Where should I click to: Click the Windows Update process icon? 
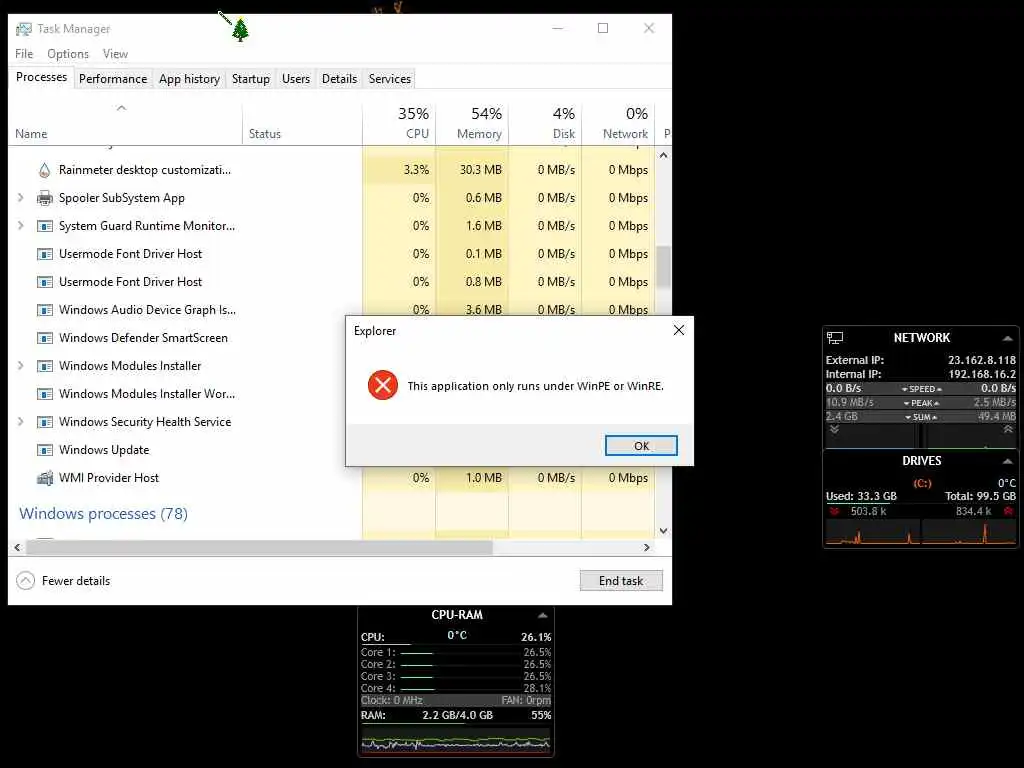(44, 451)
